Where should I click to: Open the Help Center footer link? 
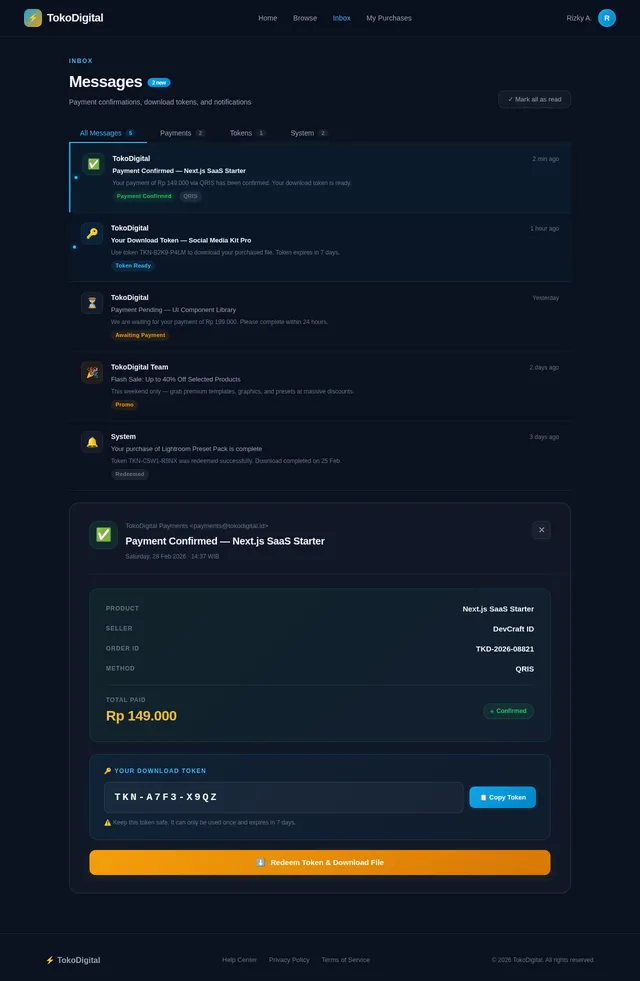[x=239, y=960]
